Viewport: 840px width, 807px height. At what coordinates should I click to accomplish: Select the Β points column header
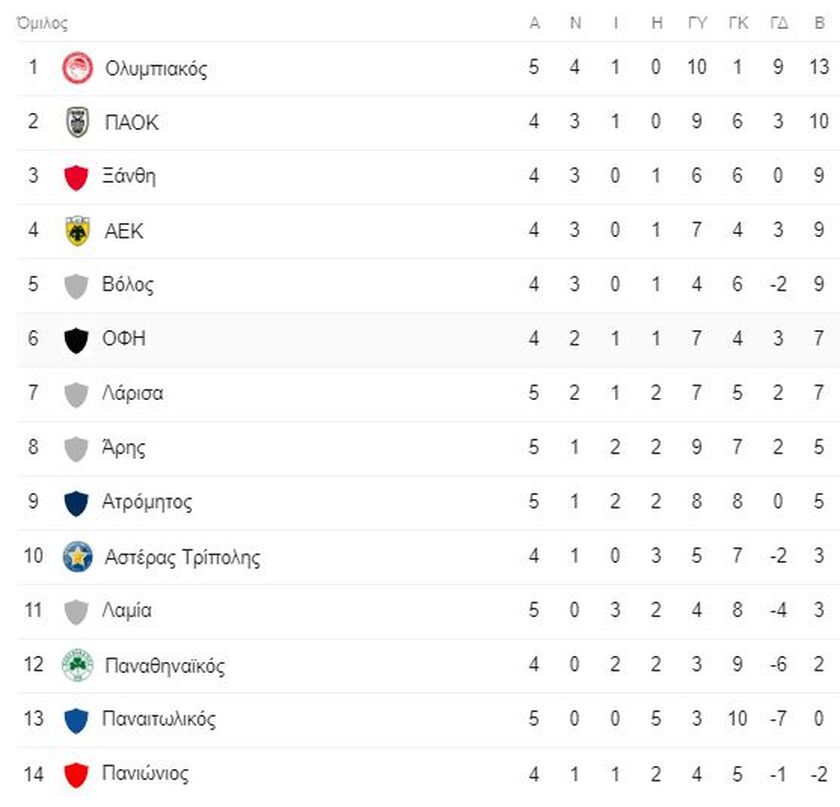[819, 23]
